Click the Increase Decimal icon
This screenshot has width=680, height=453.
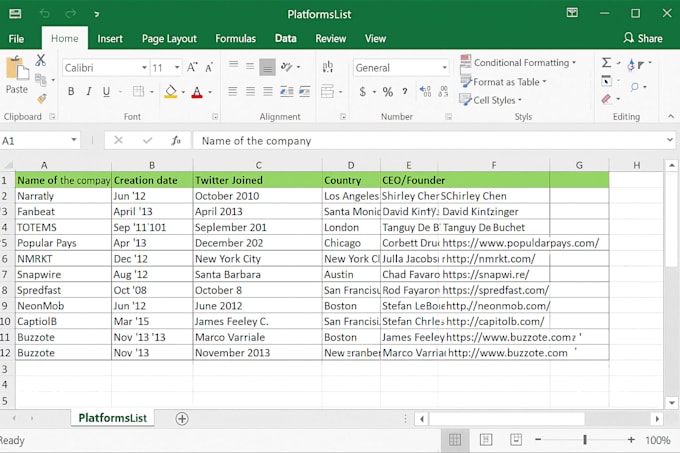pos(425,91)
